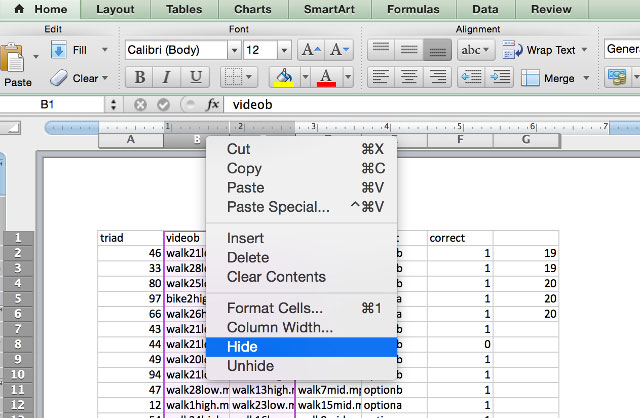Choose Column Width from context menu
Screen dimensions: 640x418
coord(301,327)
